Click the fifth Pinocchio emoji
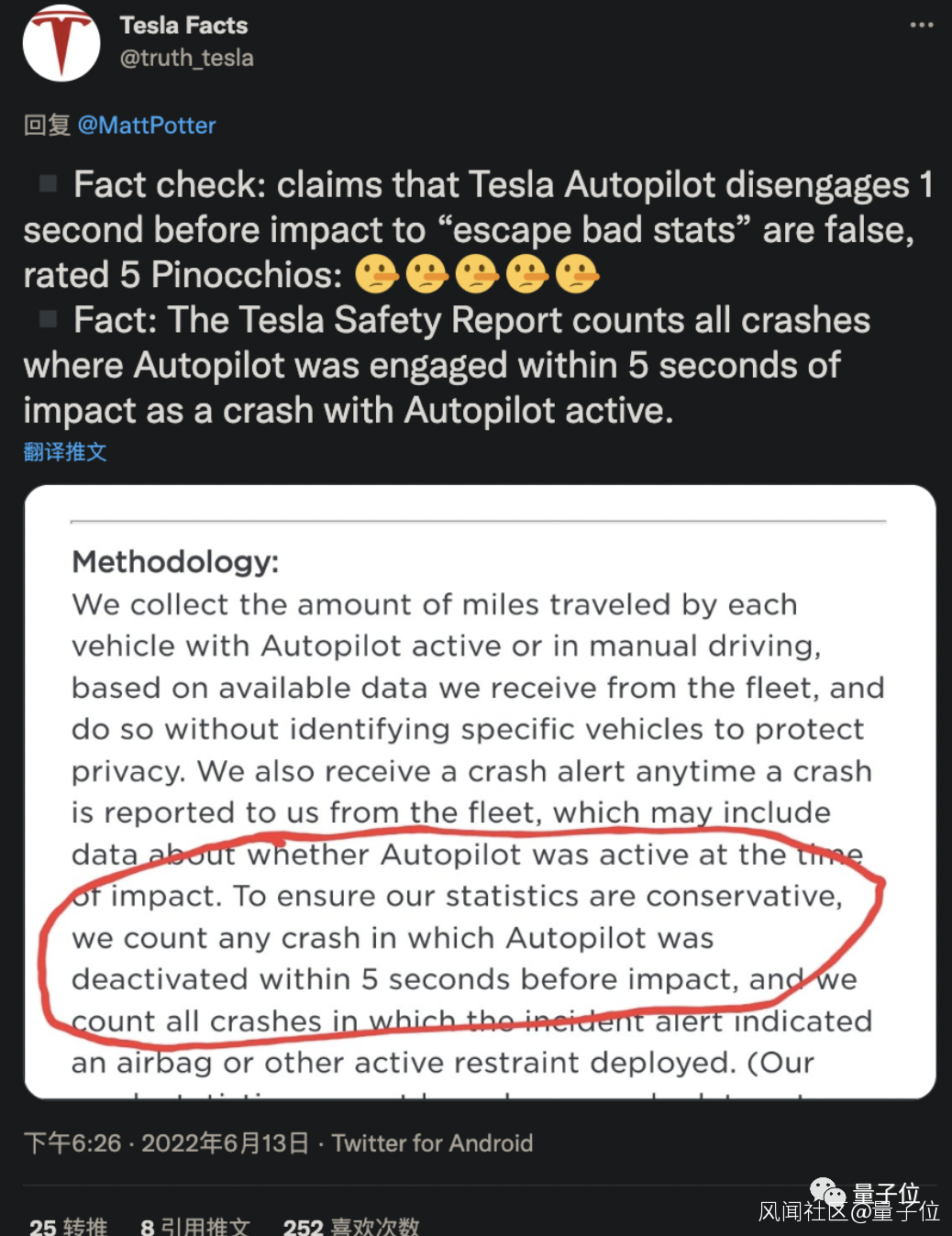This screenshot has height=1236, width=952. tap(577, 274)
